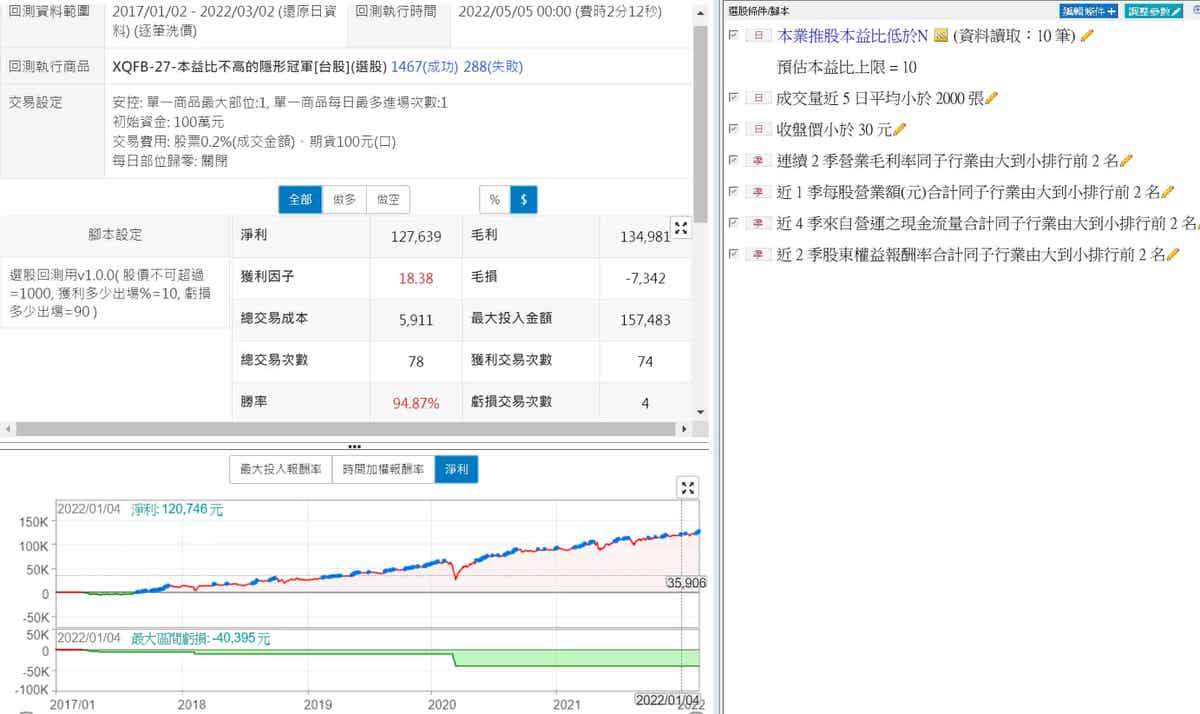Switch statistics display to percent (%)
1200x714 pixels.
(x=494, y=200)
